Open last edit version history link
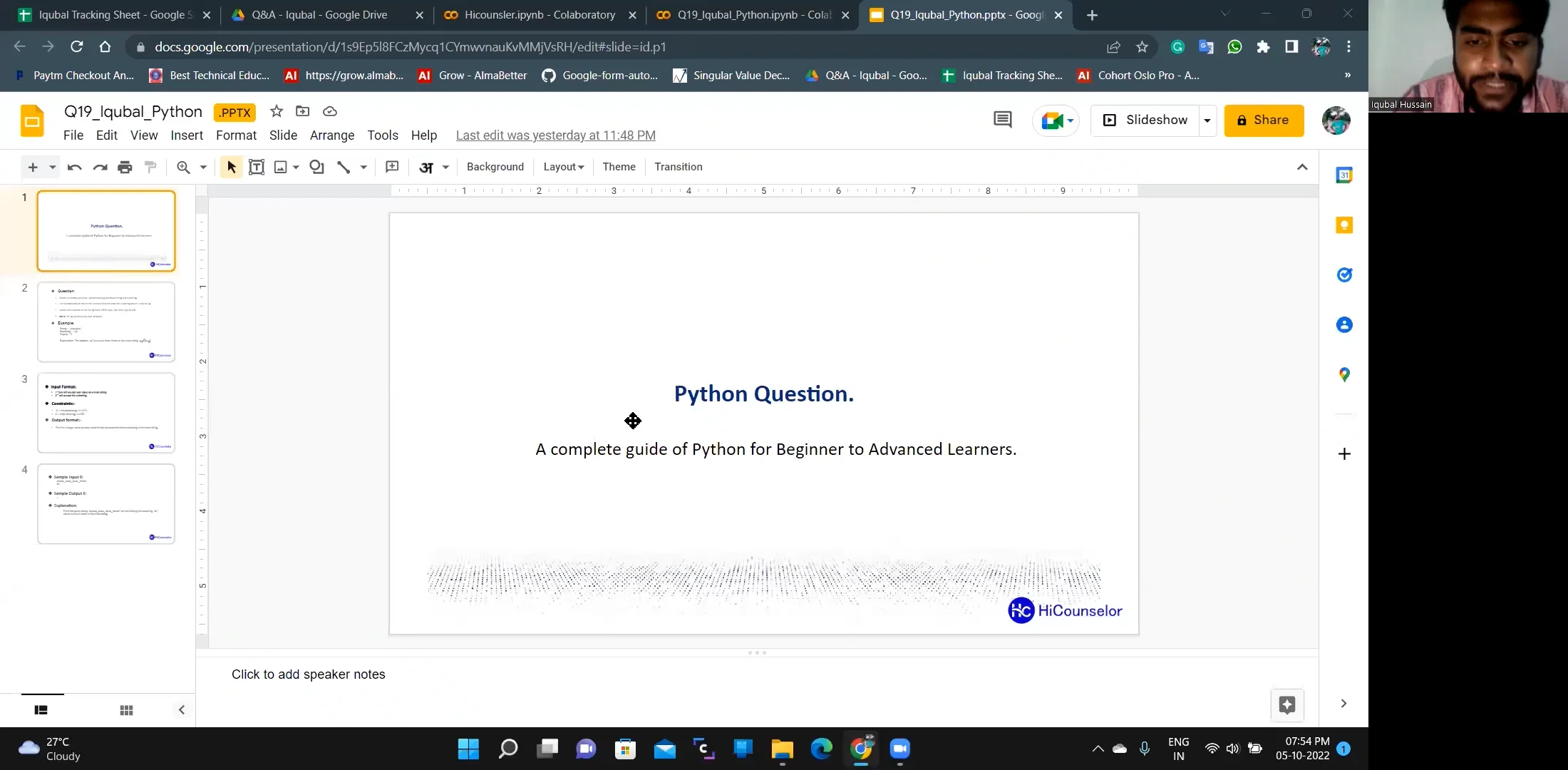The width and height of the screenshot is (1568, 770). 555,135
